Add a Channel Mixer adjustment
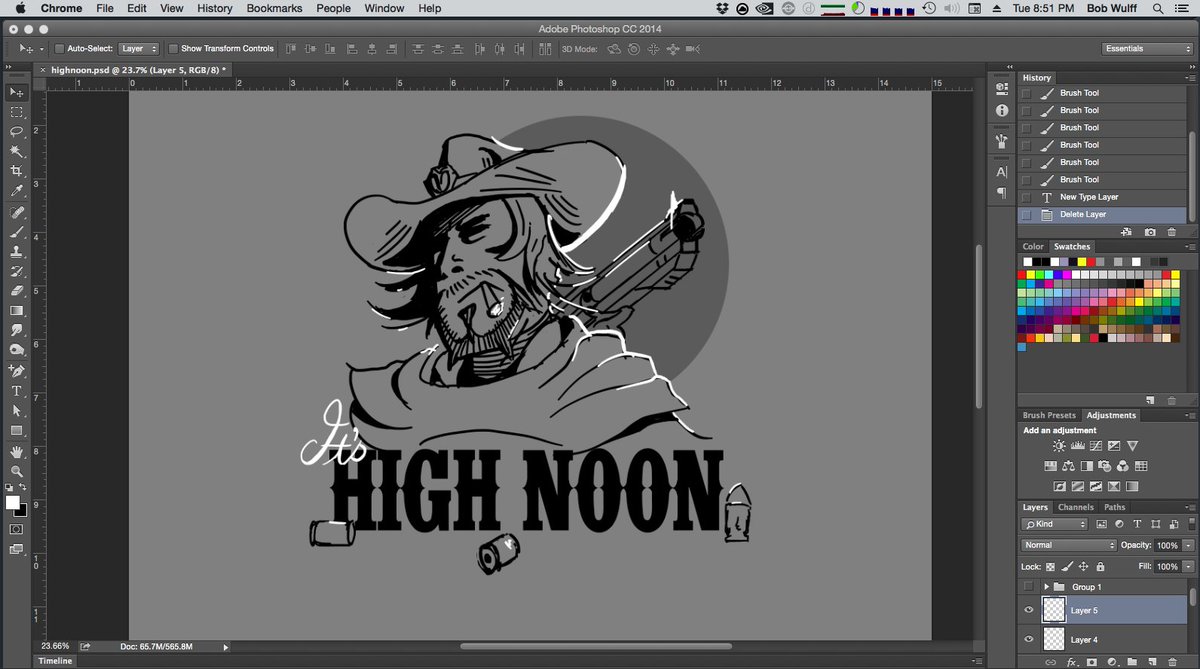 pyautogui.click(x=1123, y=466)
